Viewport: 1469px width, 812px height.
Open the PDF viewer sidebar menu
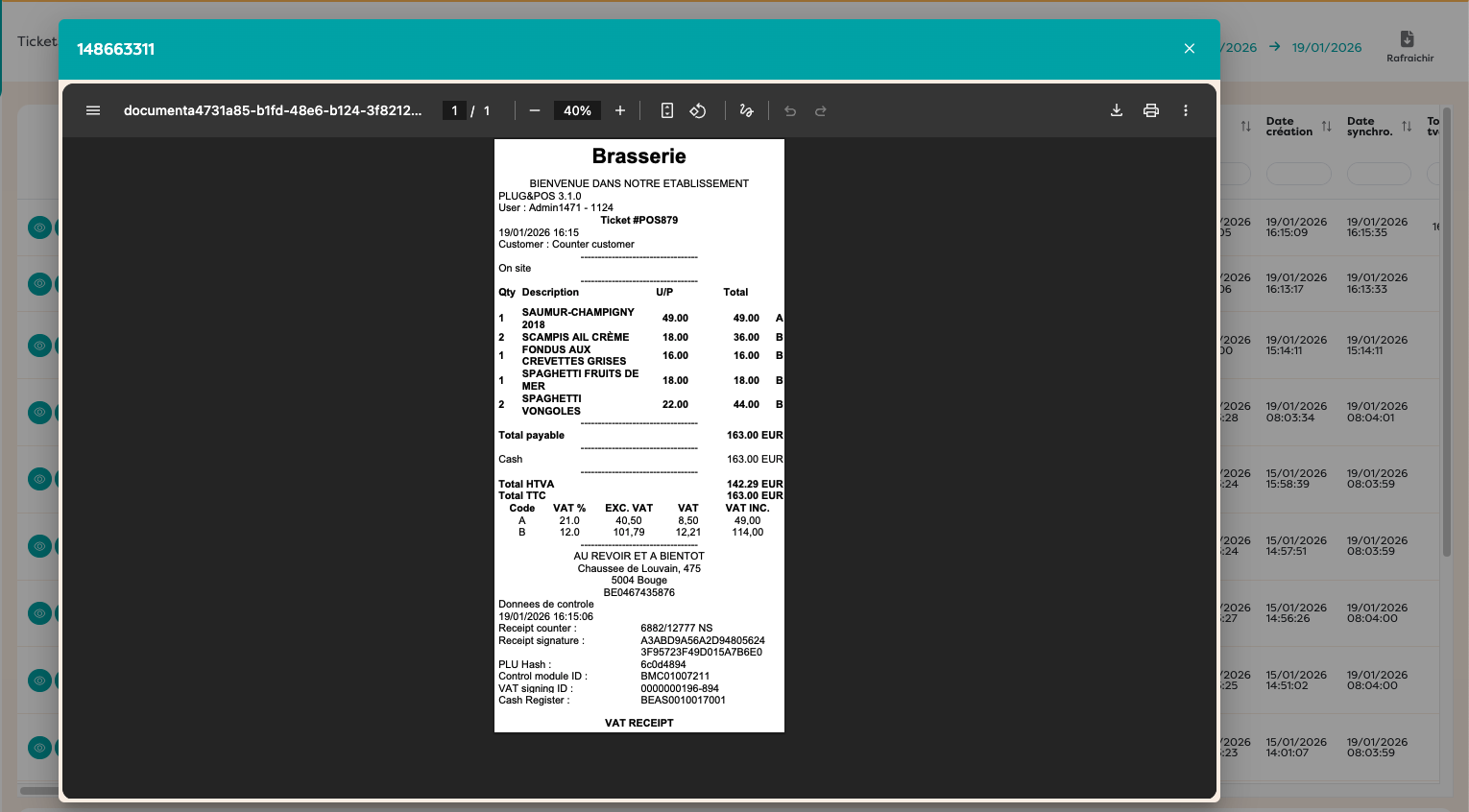[93, 110]
